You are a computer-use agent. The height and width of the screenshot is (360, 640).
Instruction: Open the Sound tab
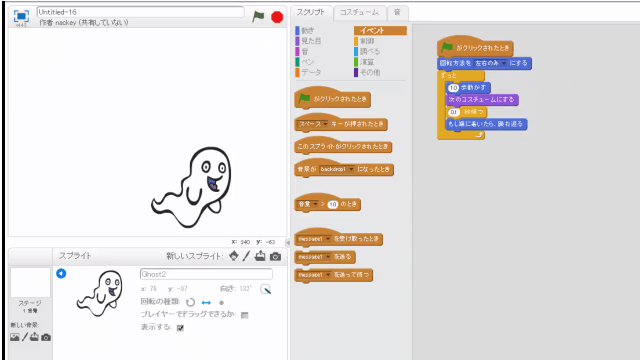pos(397,13)
